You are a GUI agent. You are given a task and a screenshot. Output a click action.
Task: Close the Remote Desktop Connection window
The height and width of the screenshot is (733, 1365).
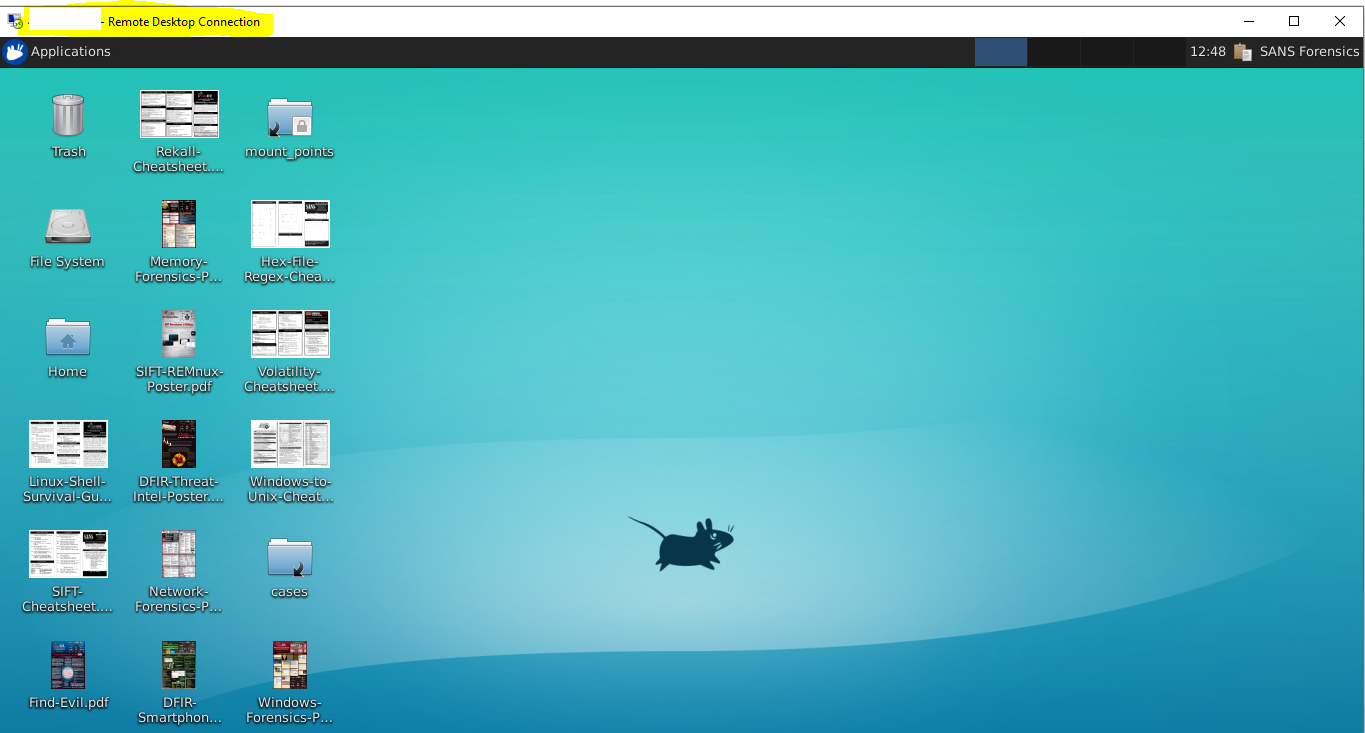click(x=1340, y=21)
